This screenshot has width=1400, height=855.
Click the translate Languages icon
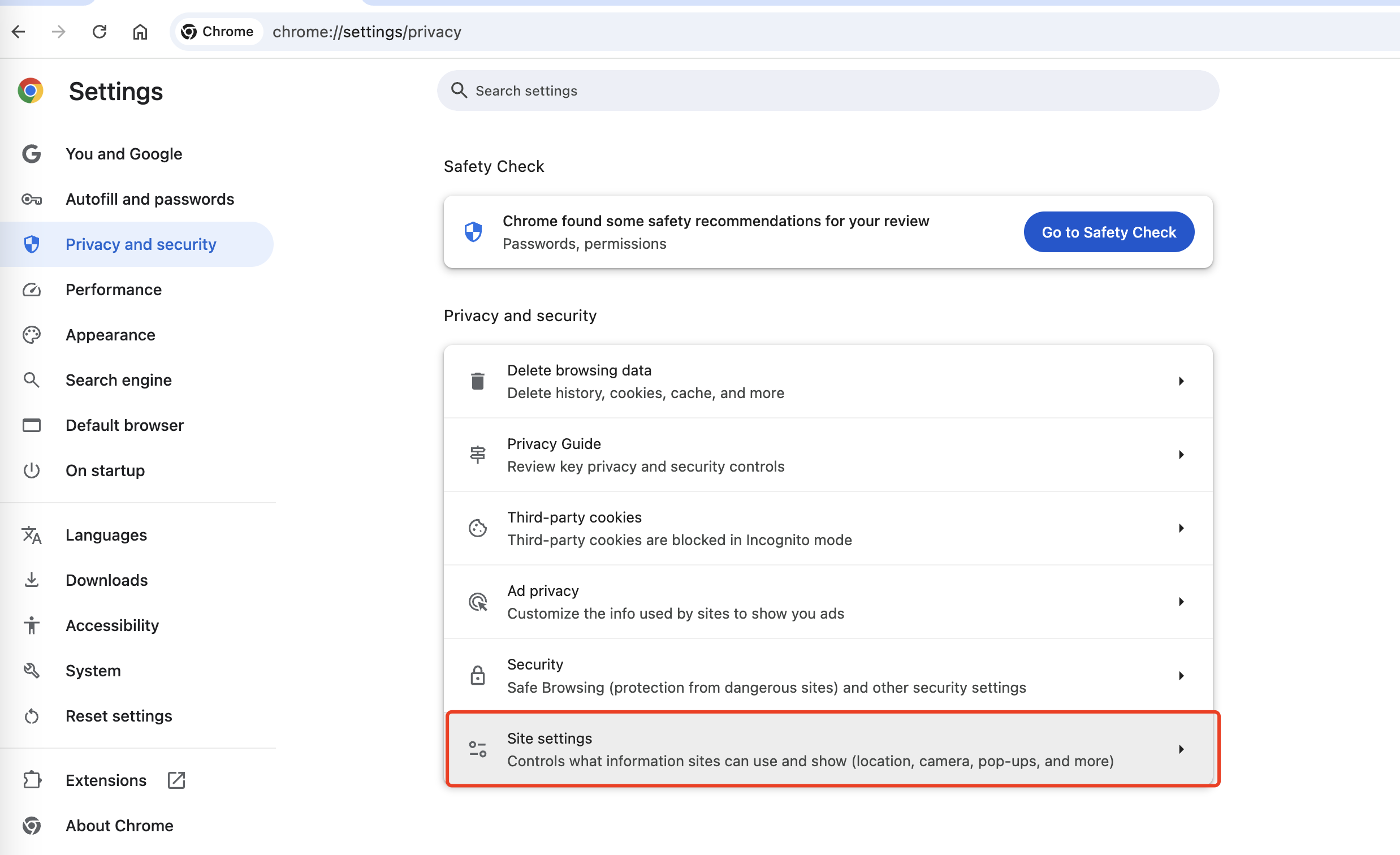[x=32, y=535]
